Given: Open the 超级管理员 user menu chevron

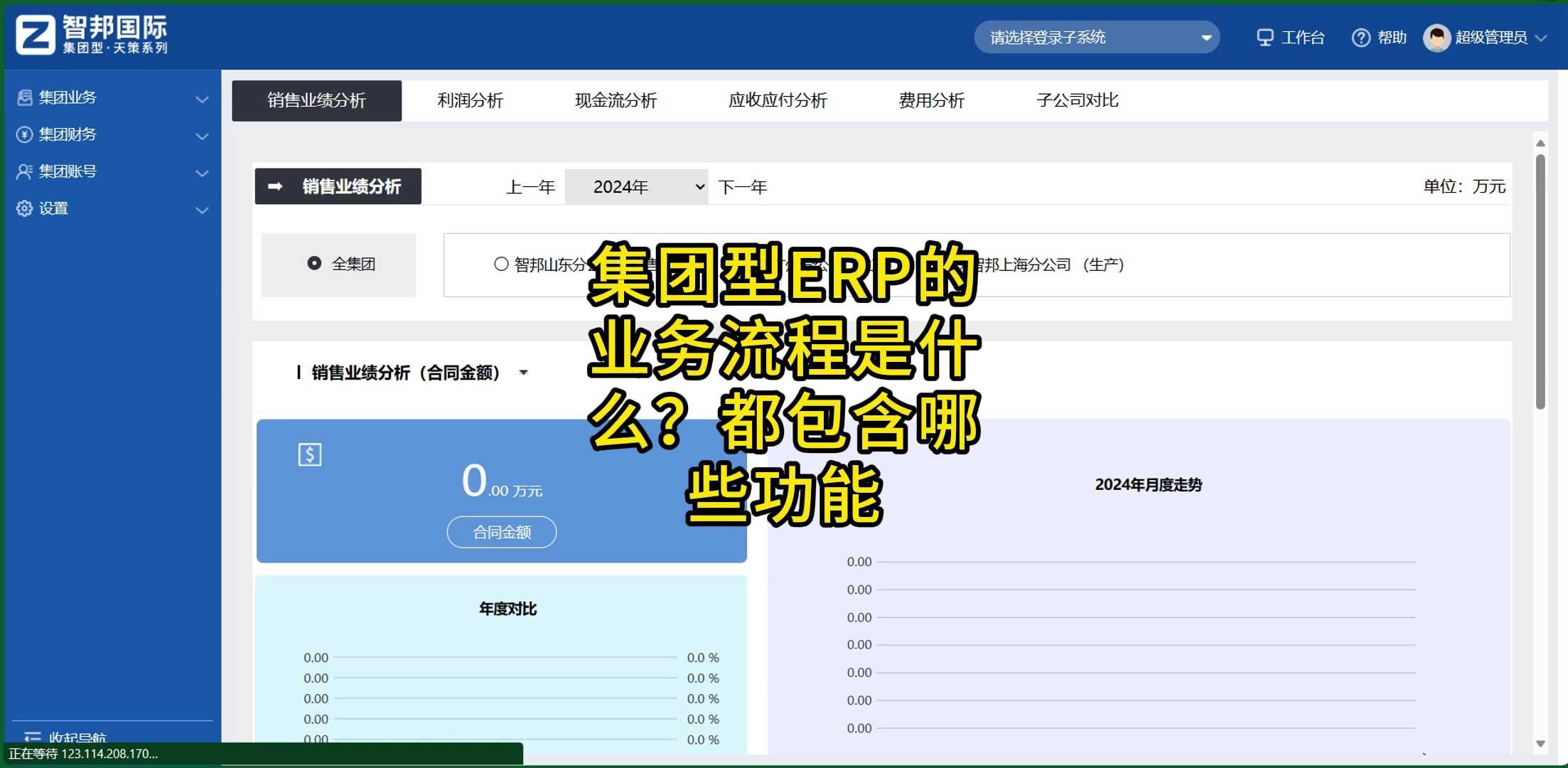Looking at the screenshot, I should coord(1541,38).
